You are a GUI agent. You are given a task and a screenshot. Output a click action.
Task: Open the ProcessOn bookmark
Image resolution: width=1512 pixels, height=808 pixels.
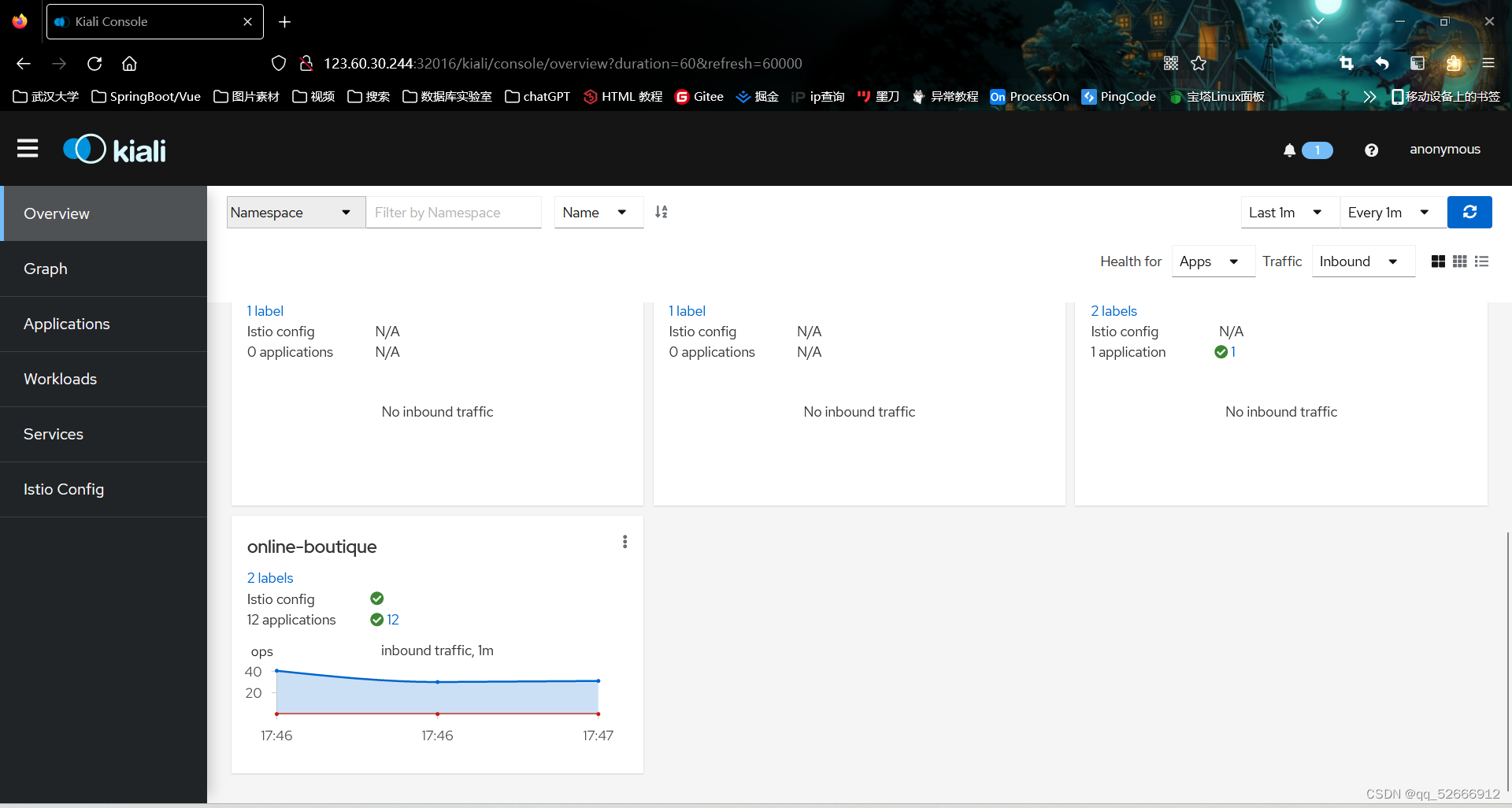point(1030,97)
